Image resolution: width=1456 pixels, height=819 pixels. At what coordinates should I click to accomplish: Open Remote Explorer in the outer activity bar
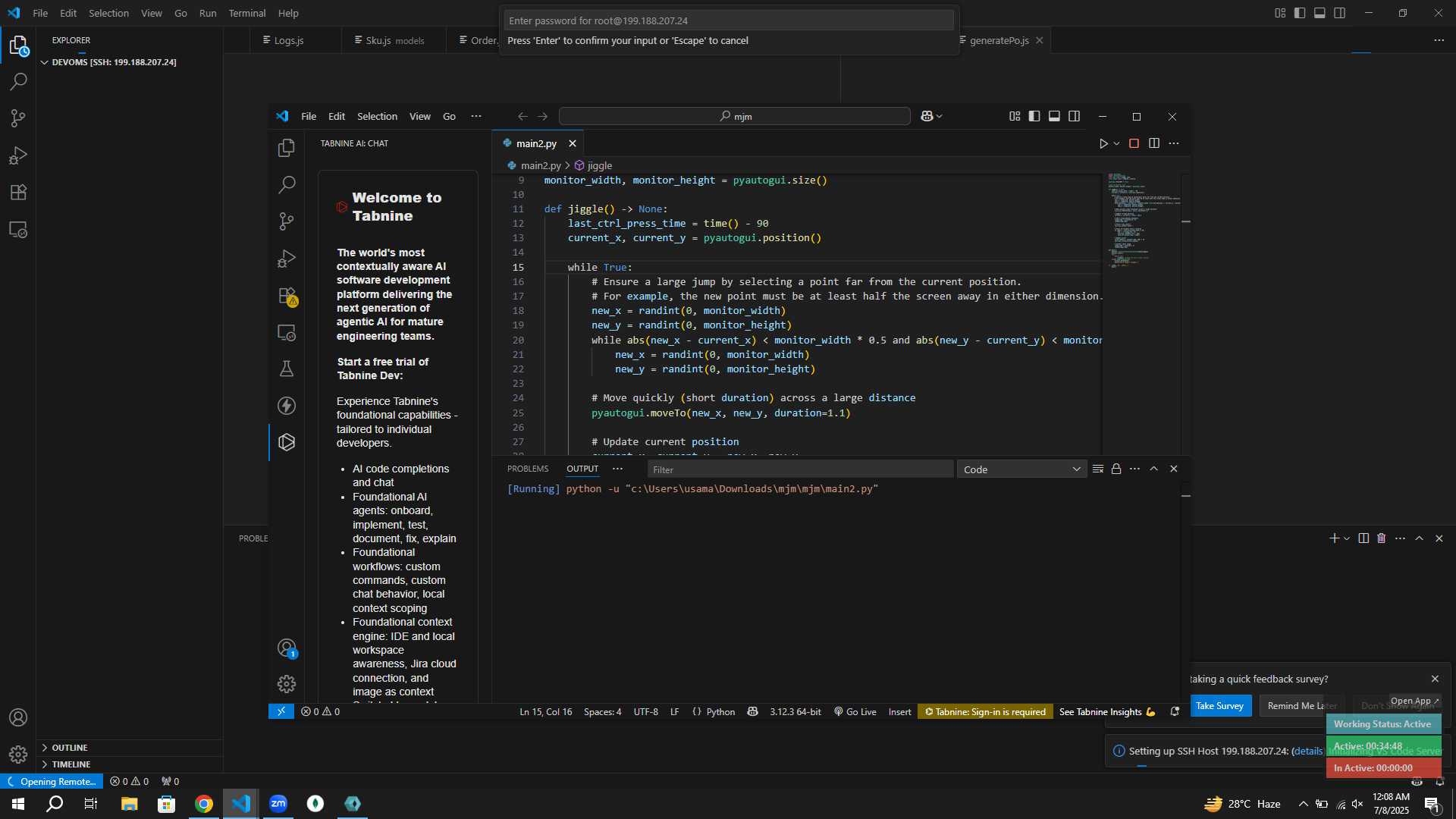pos(18,230)
